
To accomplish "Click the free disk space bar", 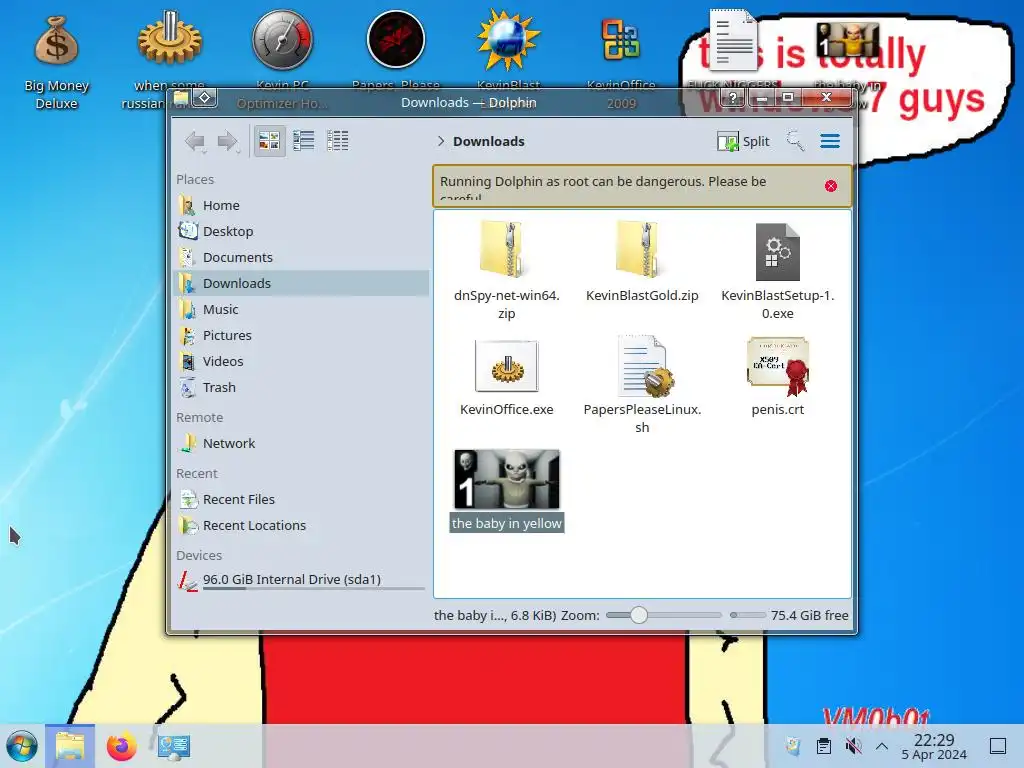I will [x=748, y=615].
